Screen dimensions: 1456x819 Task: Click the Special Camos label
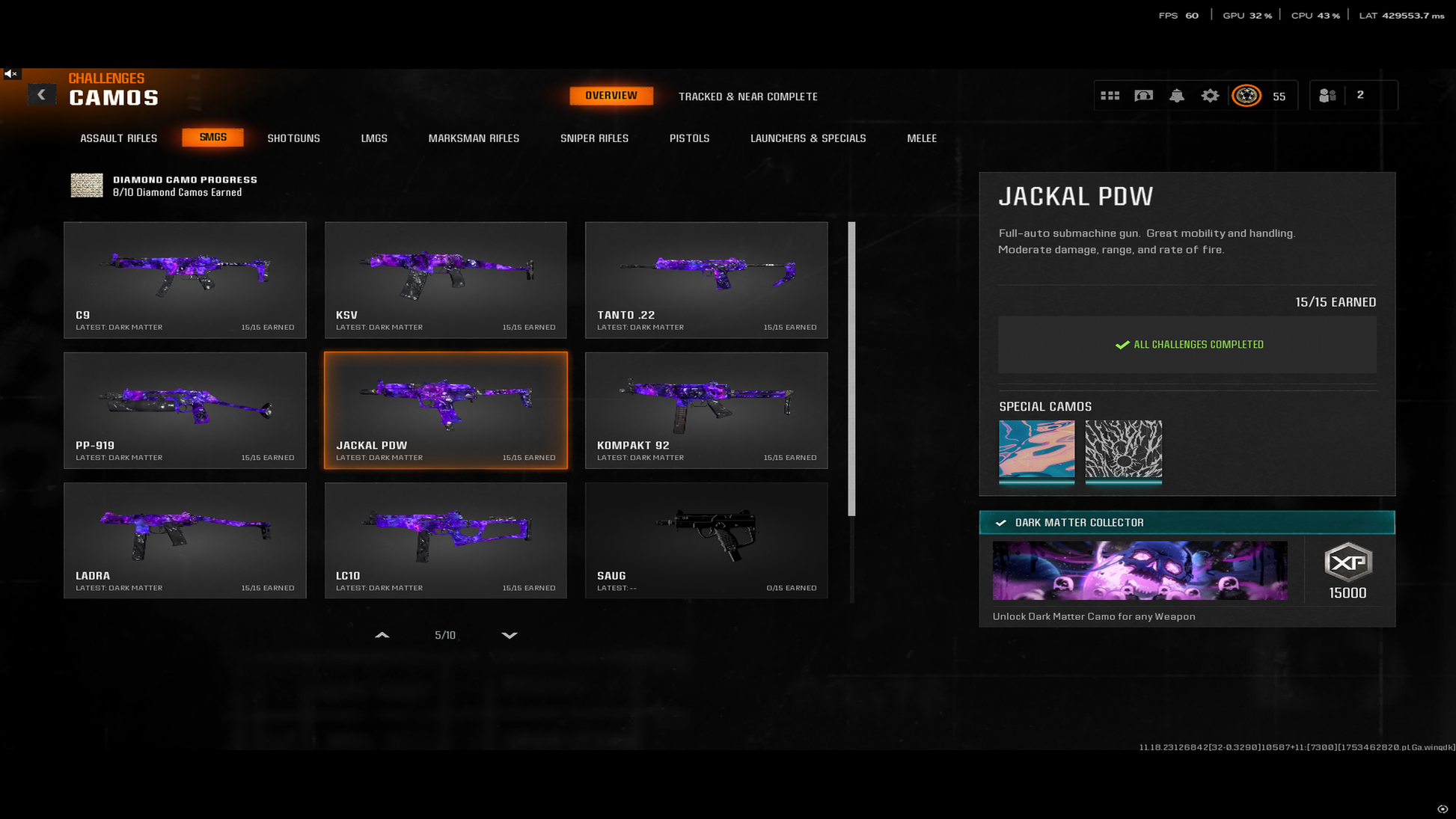tap(1045, 406)
